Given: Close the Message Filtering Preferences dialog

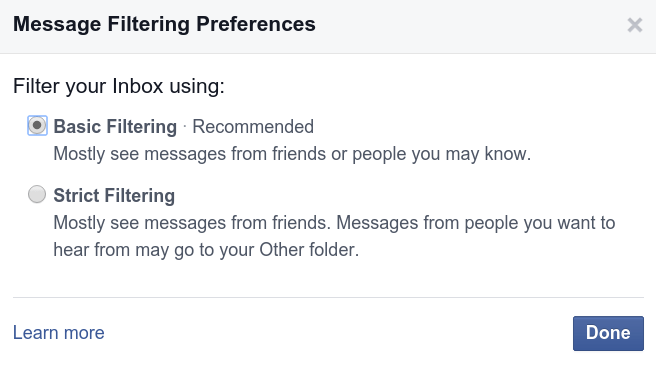Looking at the screenshot, I should pos(635,25).
